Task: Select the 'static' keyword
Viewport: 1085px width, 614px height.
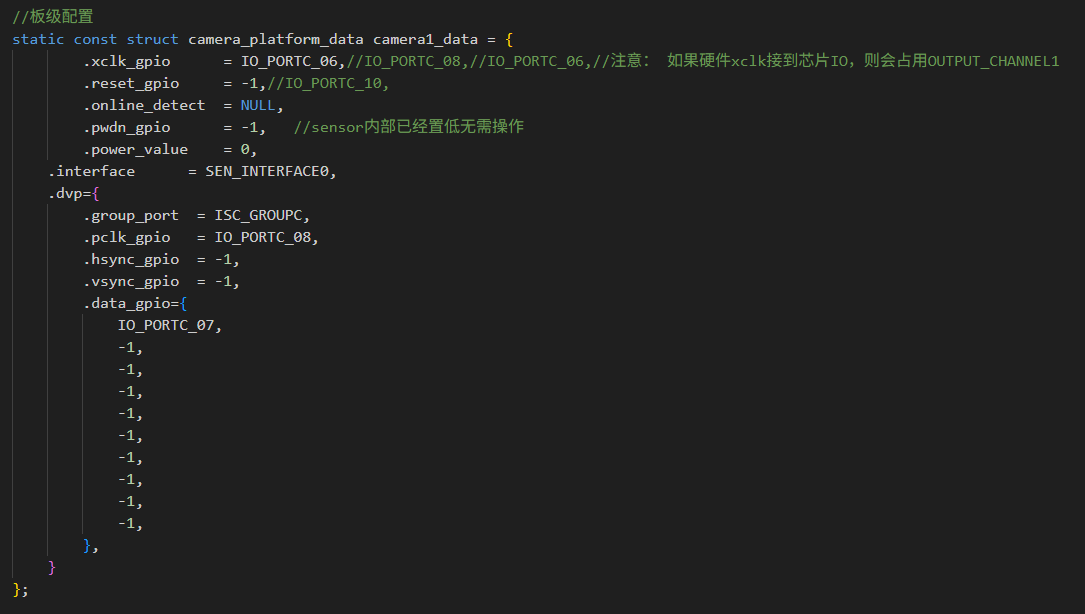Action: tap(38, 39)
